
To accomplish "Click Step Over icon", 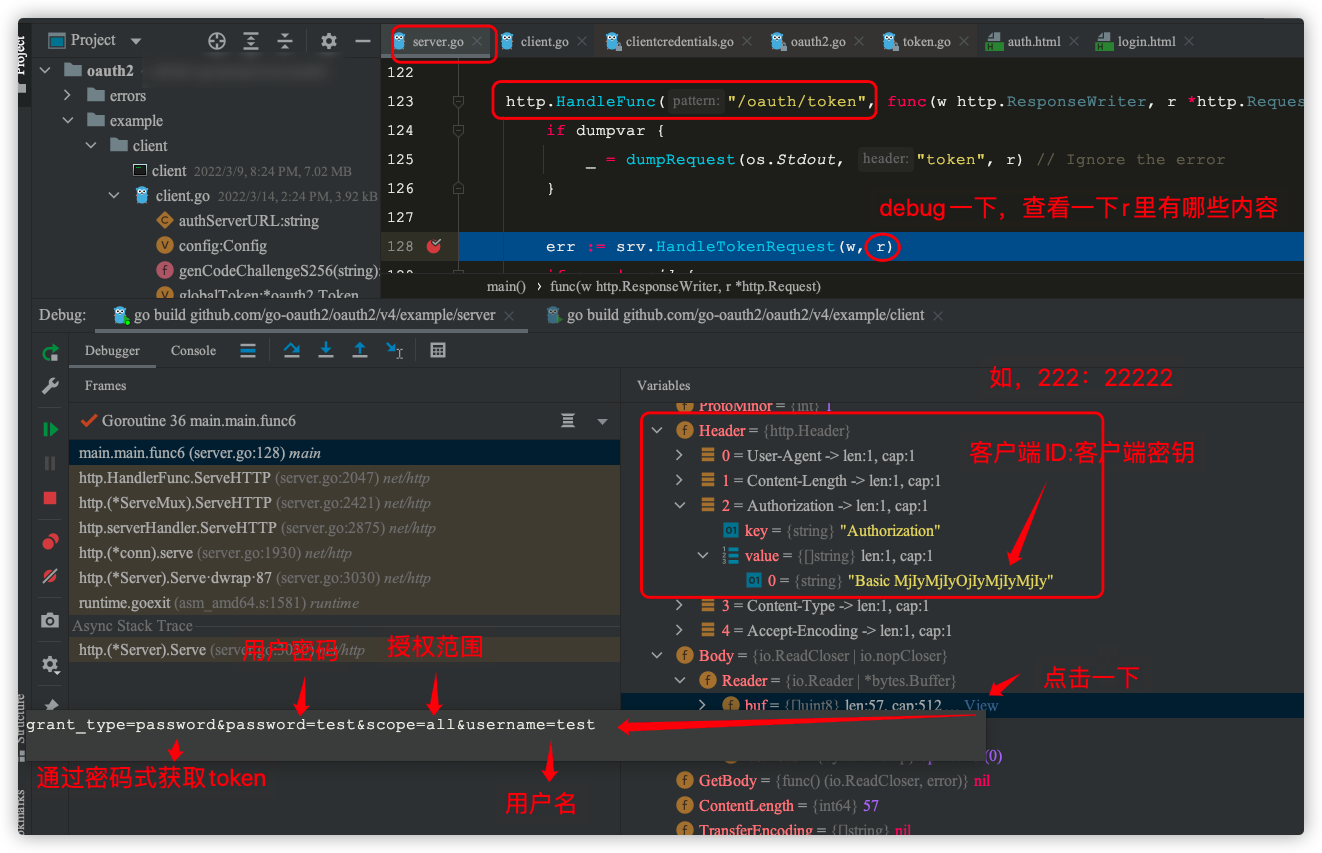I will (x=292, y=350).
